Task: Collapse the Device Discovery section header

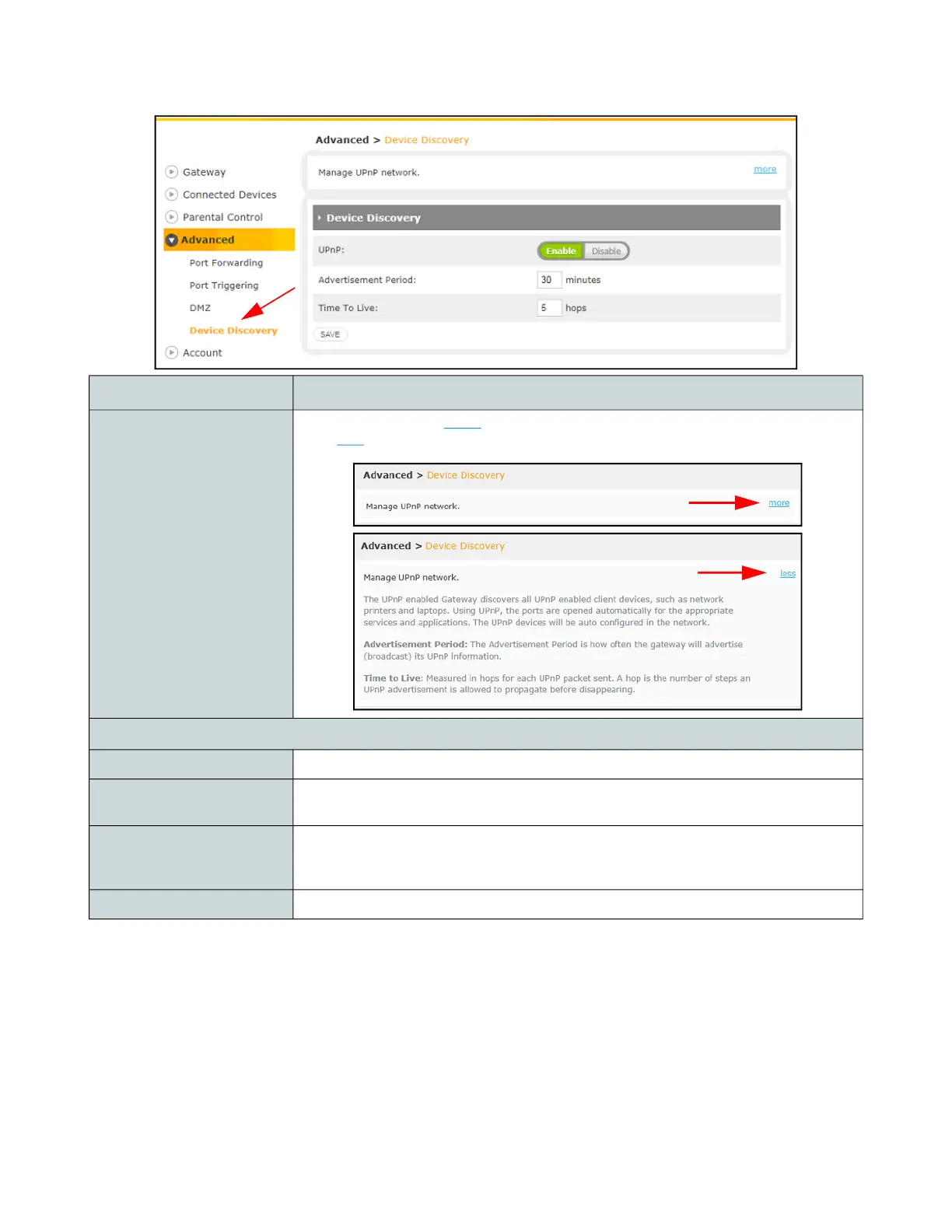Action: 546,218
